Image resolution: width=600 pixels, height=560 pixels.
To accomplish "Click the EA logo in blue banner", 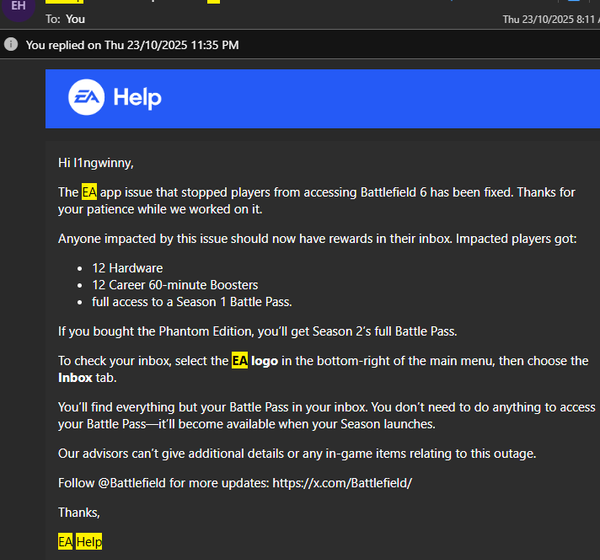I will pos(86,97).
